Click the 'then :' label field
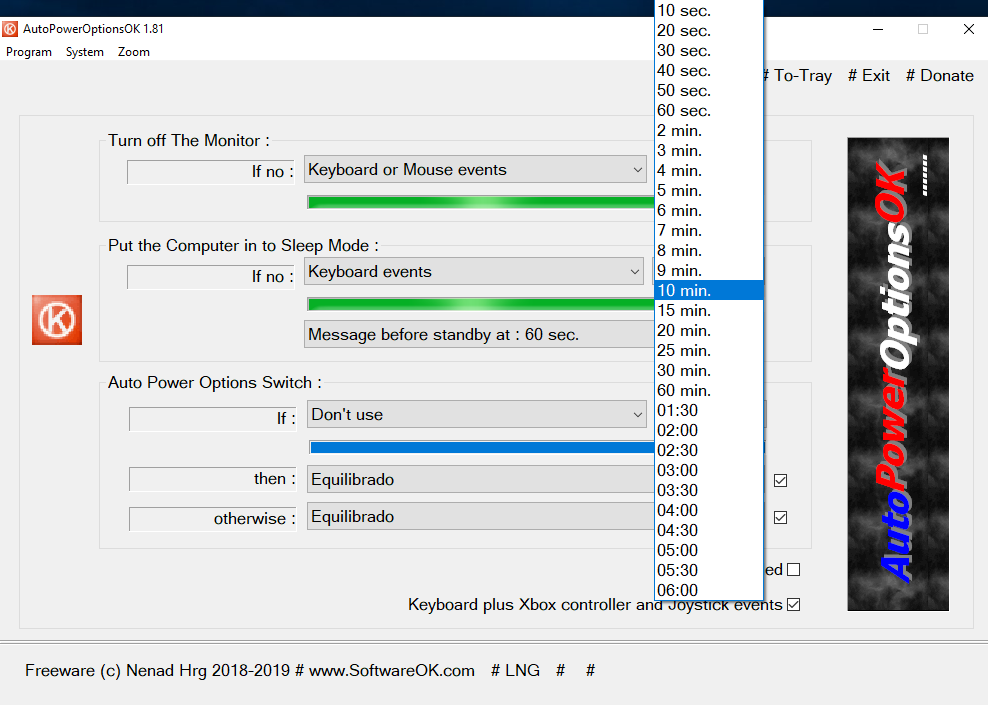 click(213, 479)
